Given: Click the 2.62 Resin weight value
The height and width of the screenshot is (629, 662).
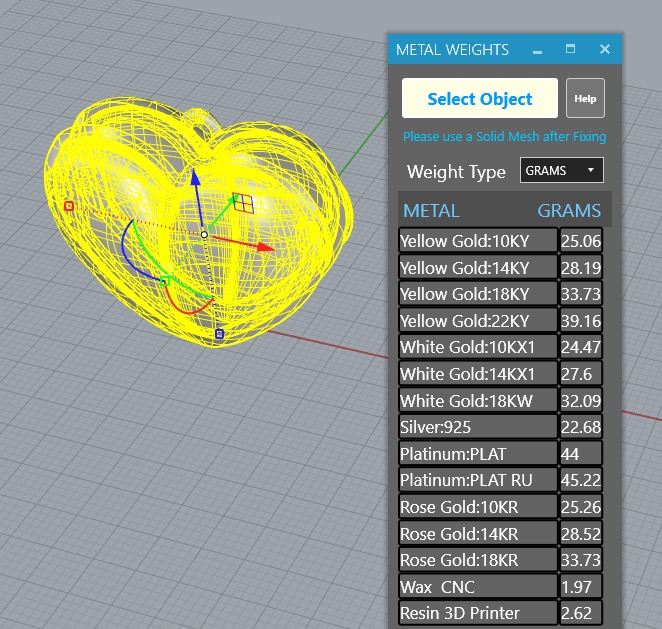Looking at the screenshot, I should tap(581, 613).
